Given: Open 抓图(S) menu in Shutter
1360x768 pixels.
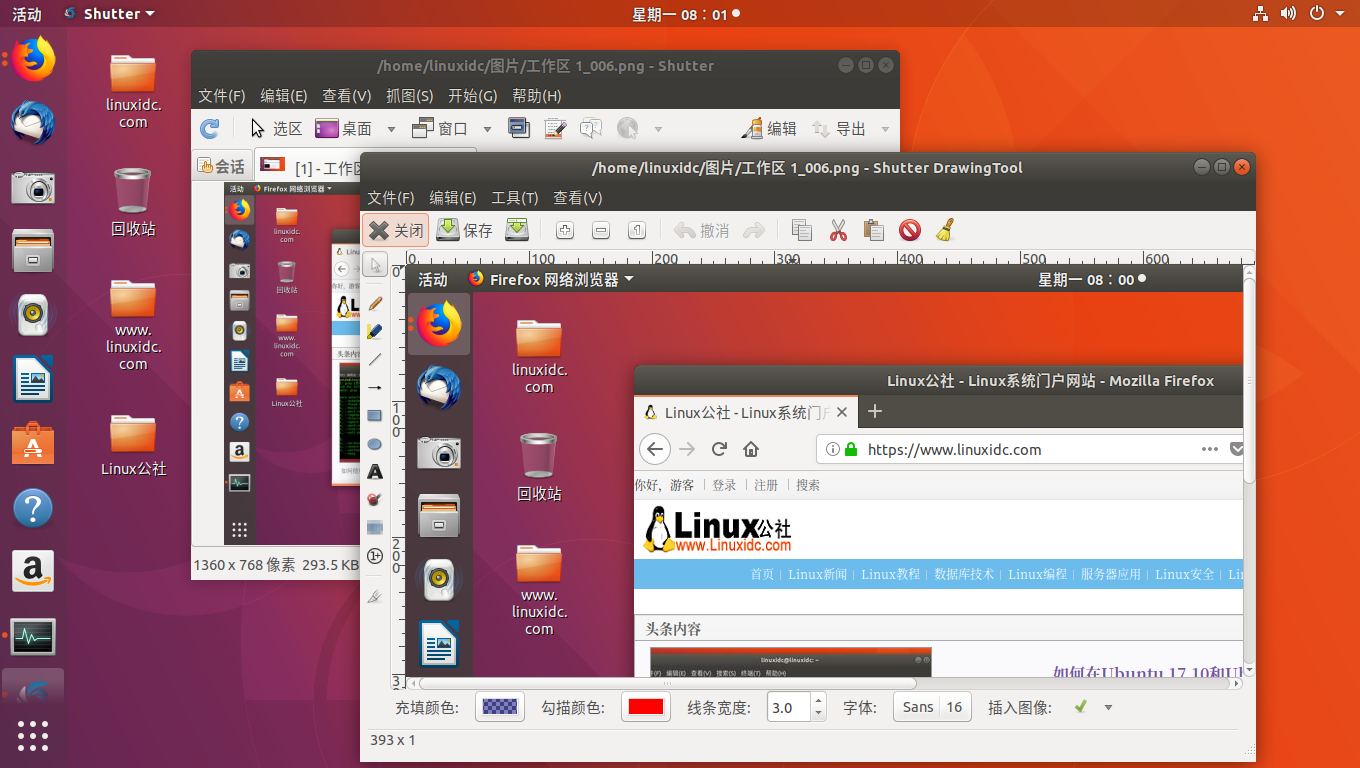Looking at the screenshot, I should pyautogui.click(x=410, y=96).
